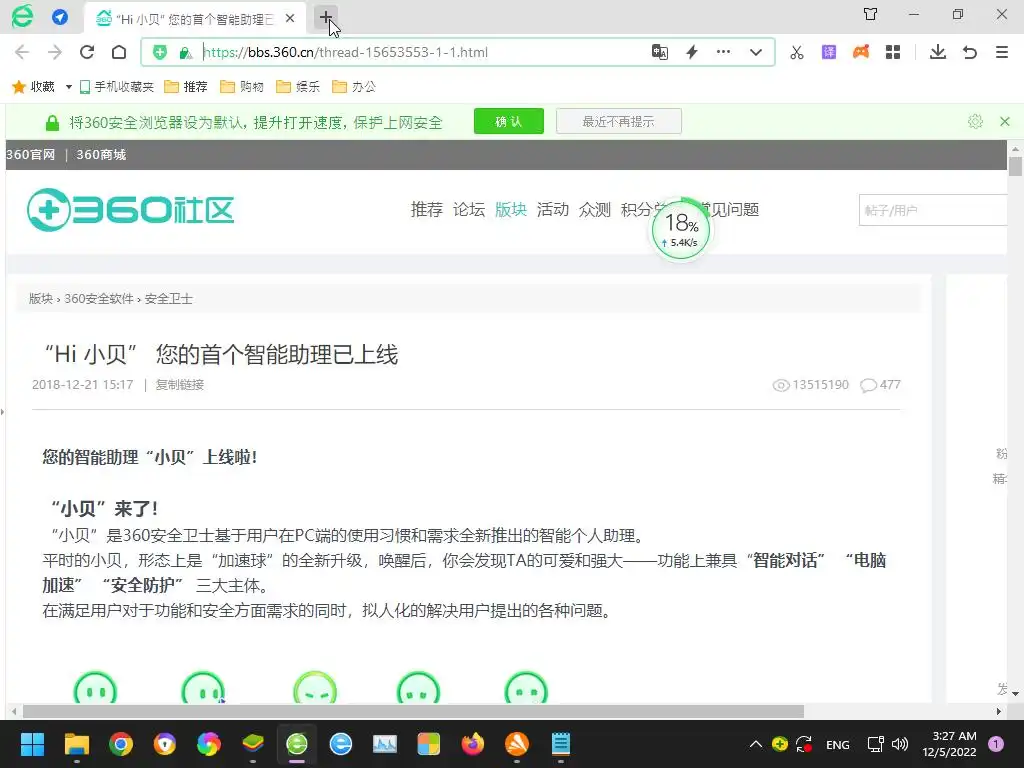Restore recently closed page undo icon
The width and height of the screenshot is (1024, 768).
coord(970,52)
